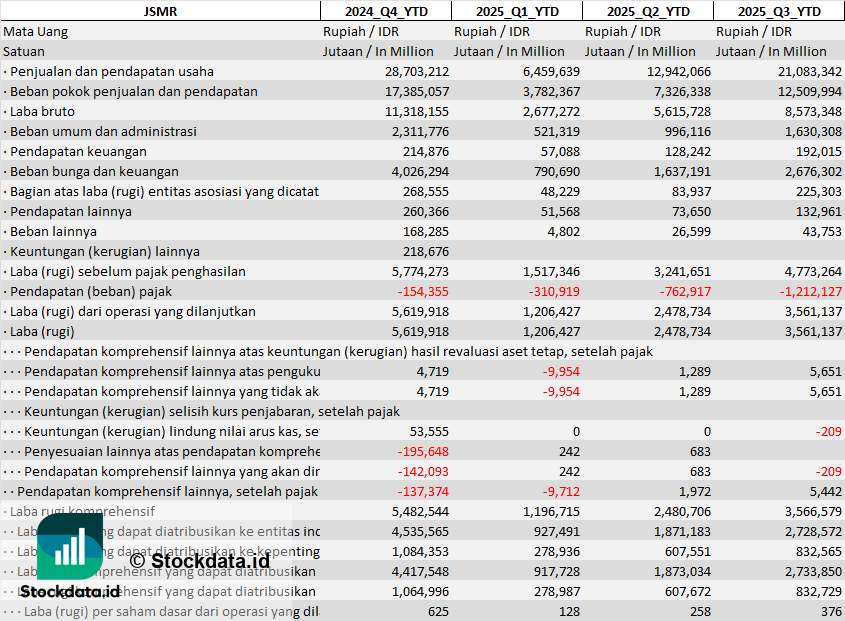Click the red value -310,919
Image resolution: width=845 pixels, height=621 pixels.
coord(555,291)
